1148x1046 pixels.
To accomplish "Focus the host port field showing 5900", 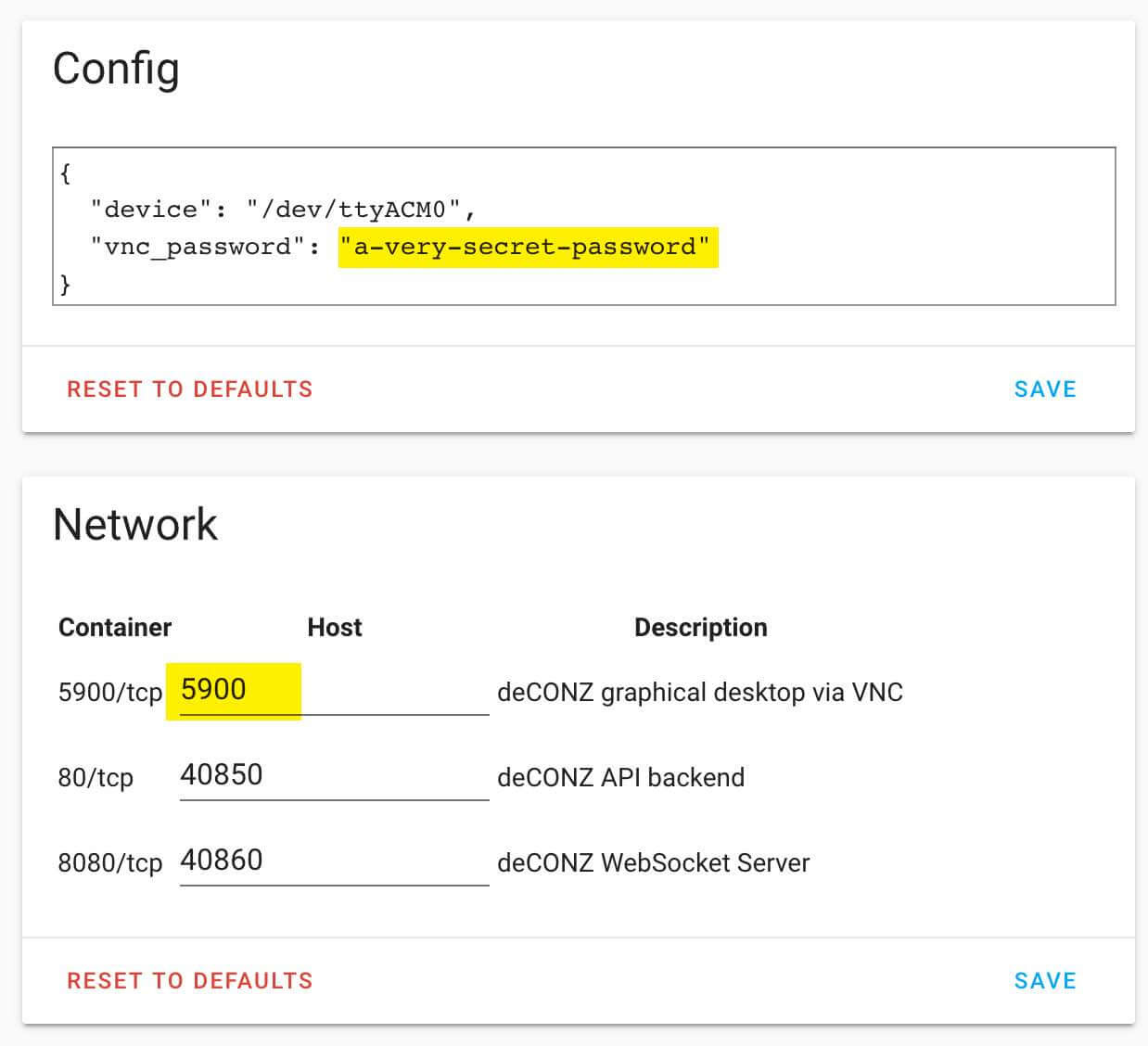I will coord(334,691).
